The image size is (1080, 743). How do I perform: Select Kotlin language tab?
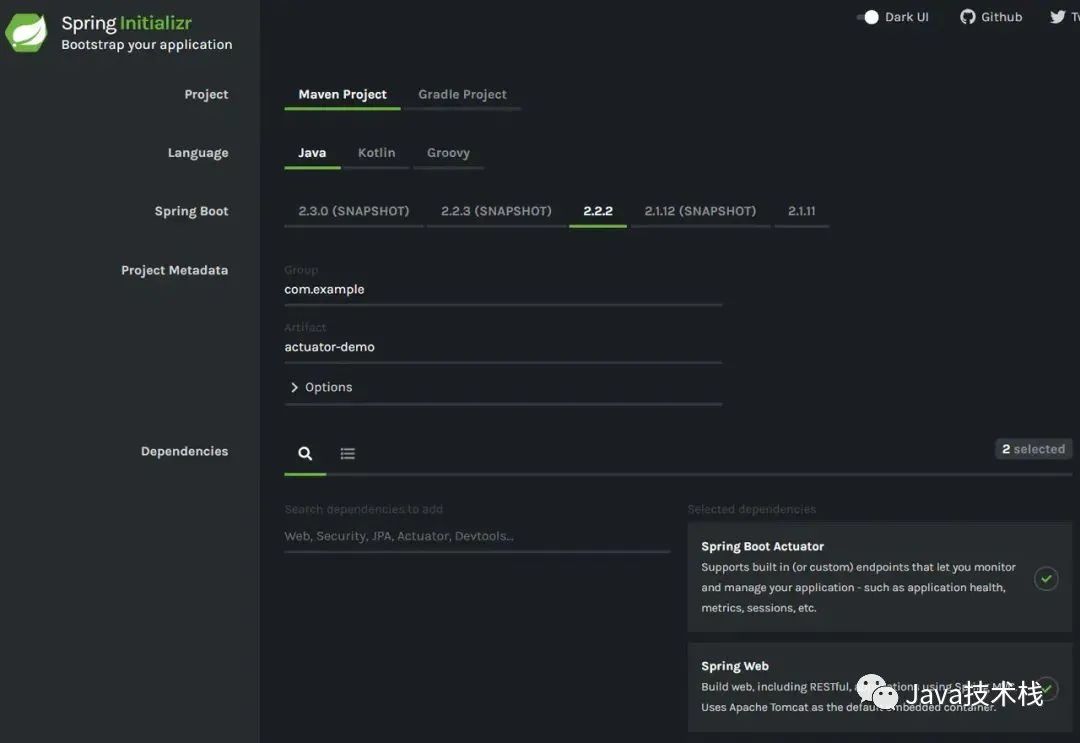pos(377,152)
